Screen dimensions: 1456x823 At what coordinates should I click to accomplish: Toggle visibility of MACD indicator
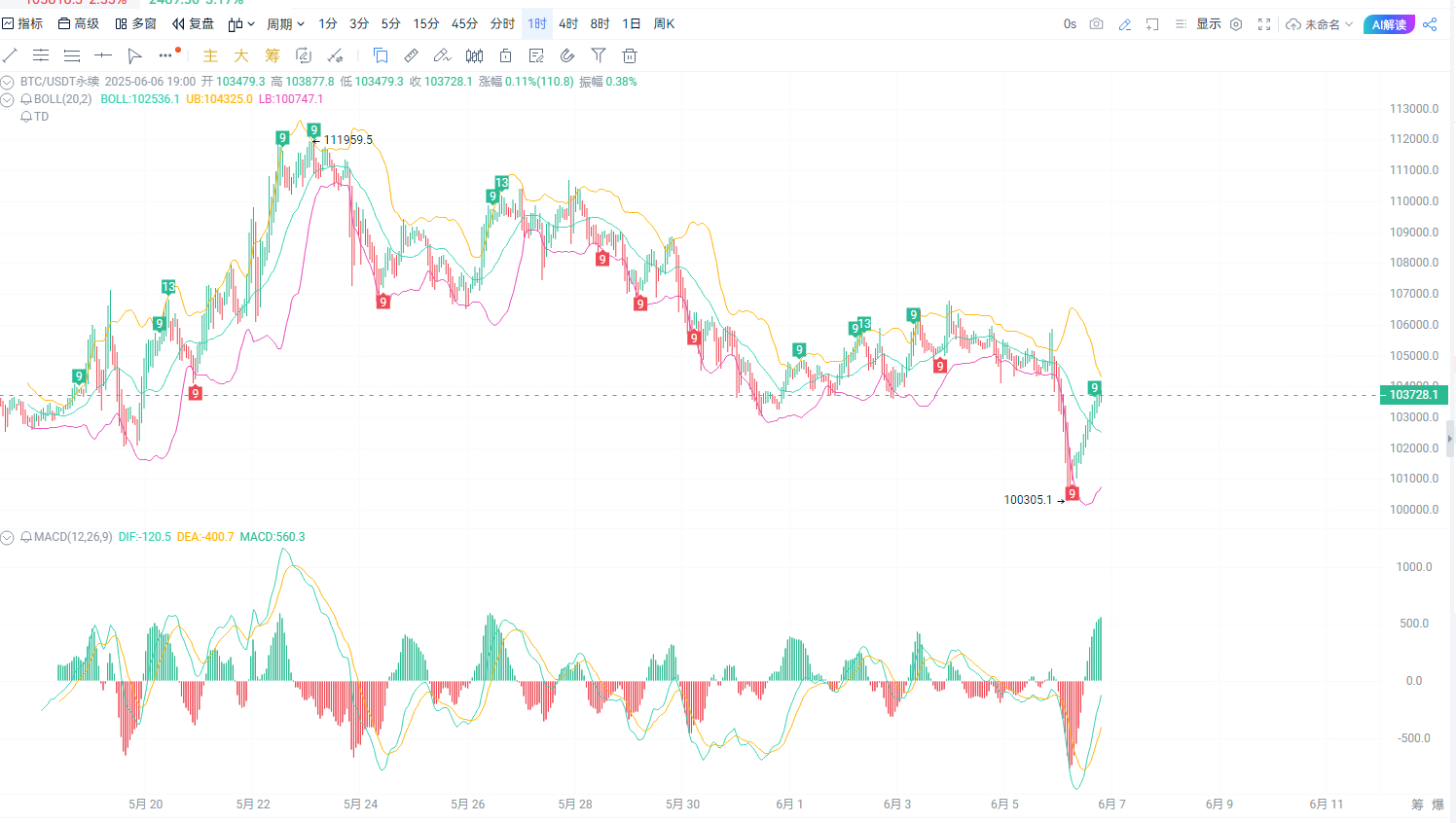[x=7, y=537]
